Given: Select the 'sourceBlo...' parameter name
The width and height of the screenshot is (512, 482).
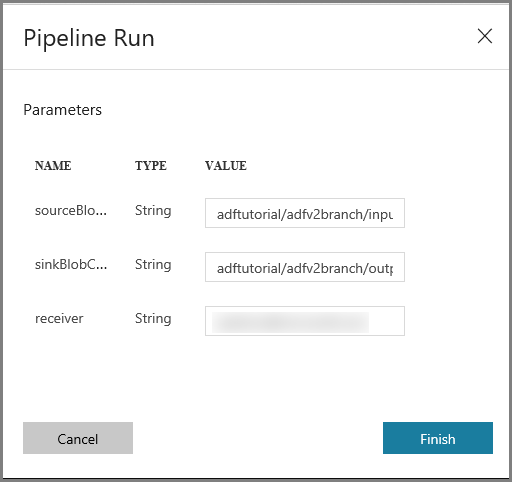Looking at the screenshot, I should point(71,211).
